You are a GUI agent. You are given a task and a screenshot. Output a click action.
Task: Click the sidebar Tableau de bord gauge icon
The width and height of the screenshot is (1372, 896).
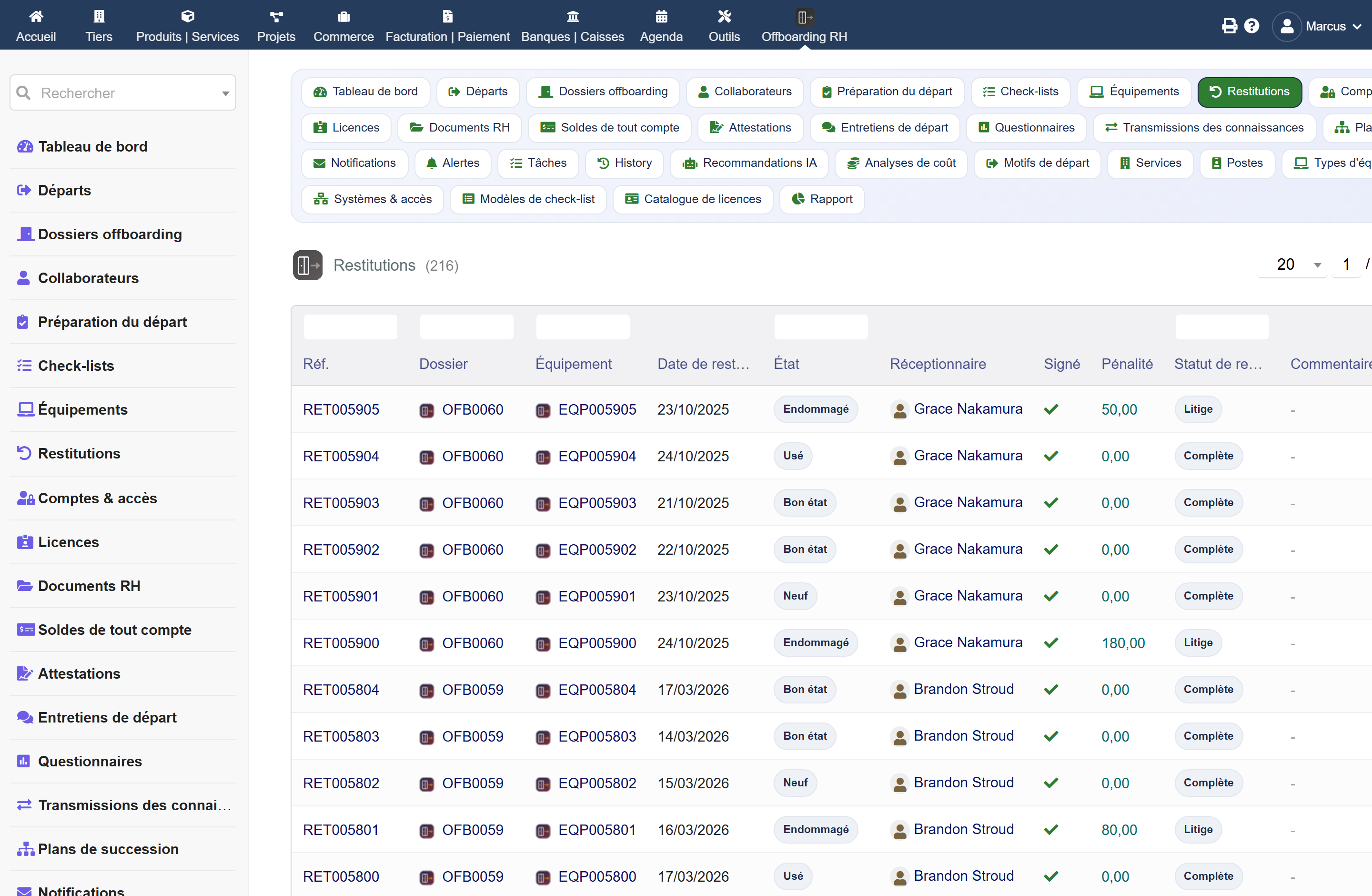point(25,146)
